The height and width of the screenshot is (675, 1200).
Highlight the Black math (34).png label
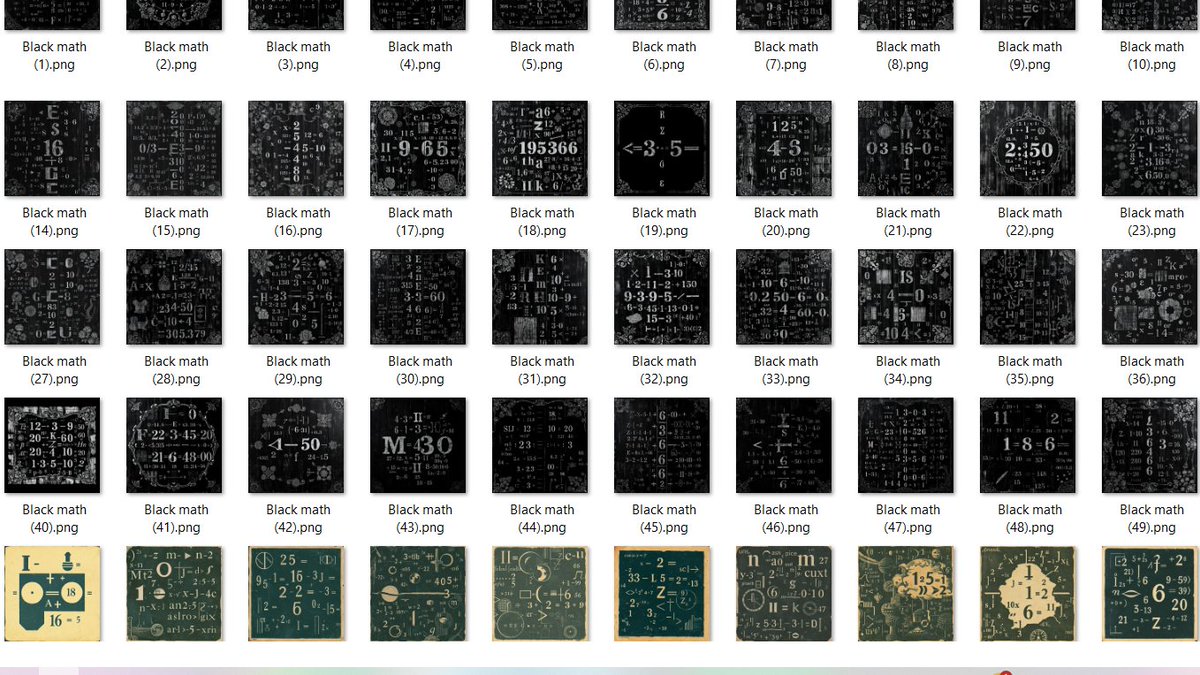(x=908, y=370)
